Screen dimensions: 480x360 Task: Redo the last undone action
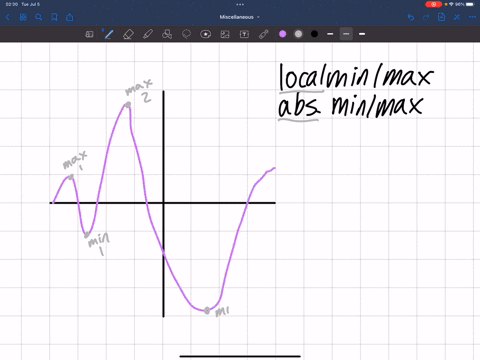tap(426, 17)
